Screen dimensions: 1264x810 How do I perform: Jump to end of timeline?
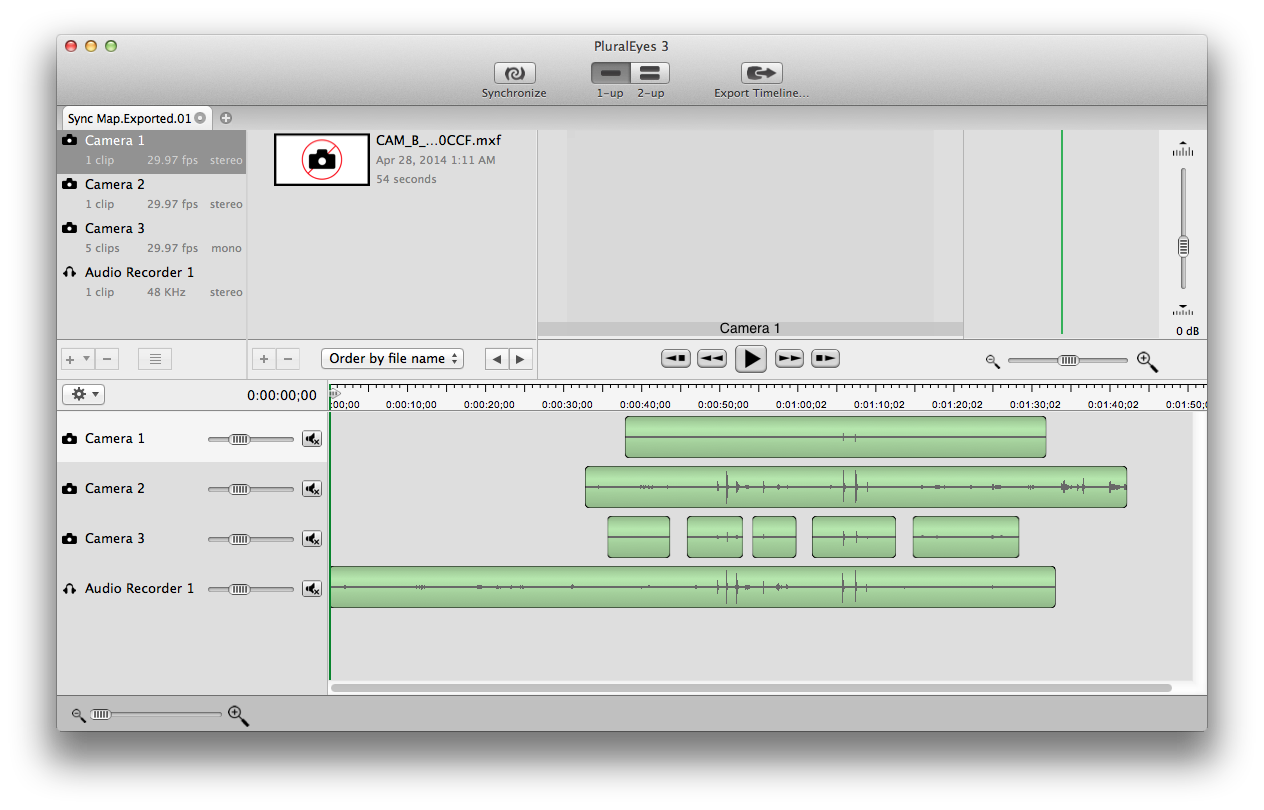(825, 358)
